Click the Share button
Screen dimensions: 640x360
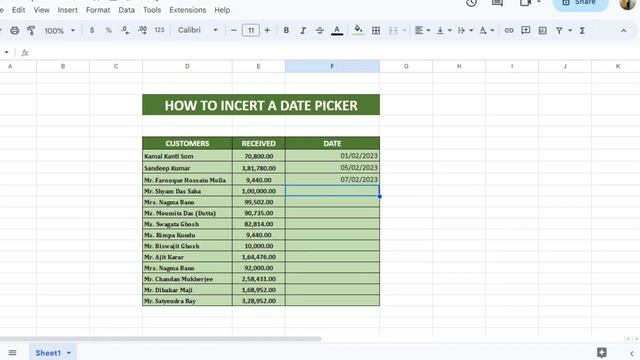(580, 4)
